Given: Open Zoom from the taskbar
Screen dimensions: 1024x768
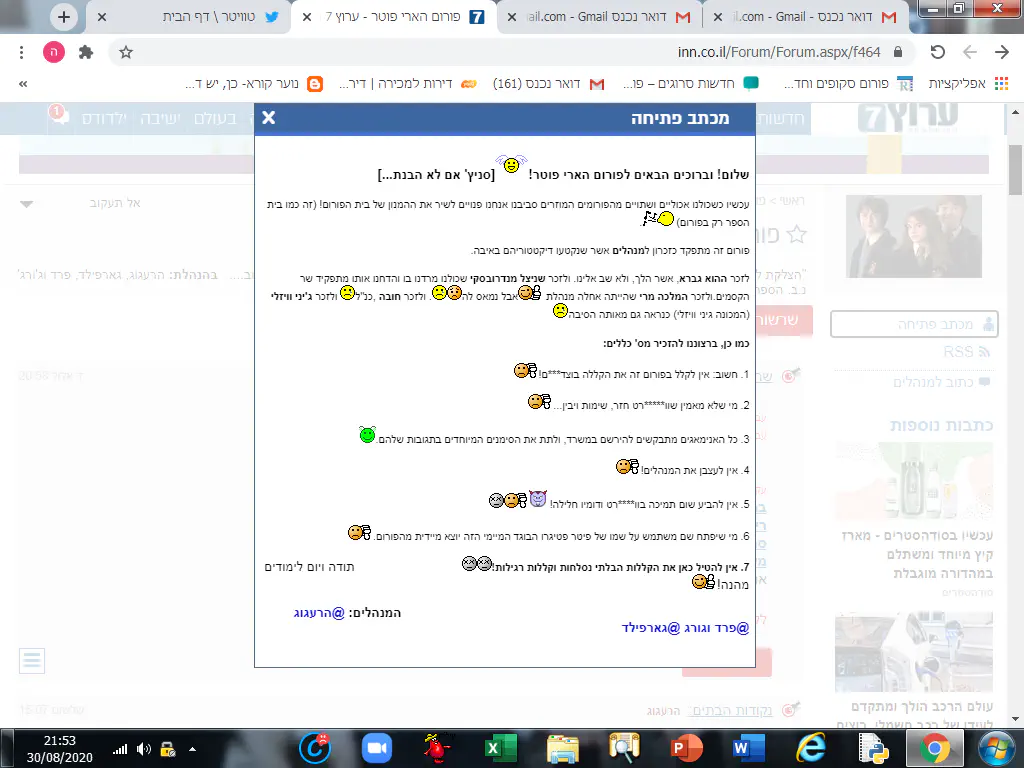Looking at the screenshot, I should pos(376,747).
